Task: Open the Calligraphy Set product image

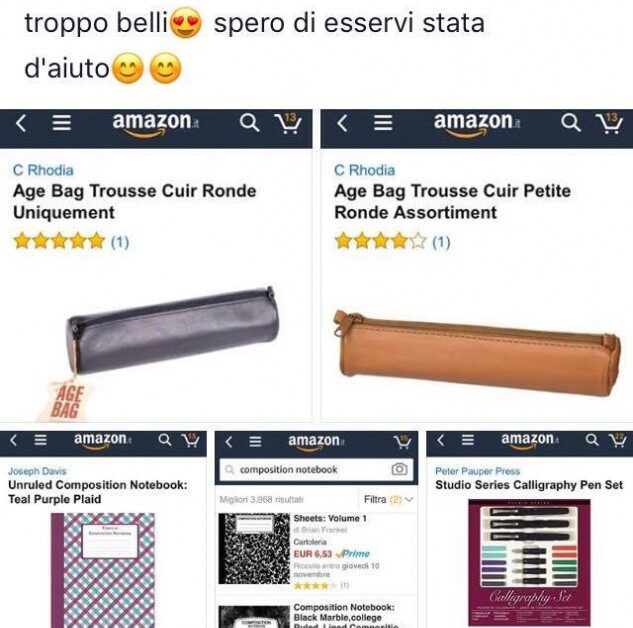Action: (x=529, y=563)
